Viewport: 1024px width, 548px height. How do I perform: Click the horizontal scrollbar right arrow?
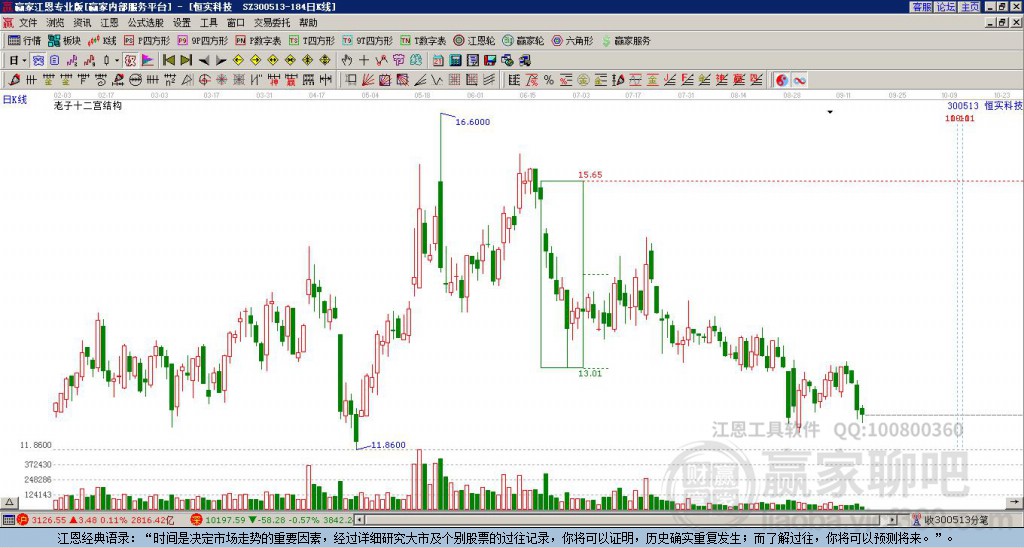(892, 520)
